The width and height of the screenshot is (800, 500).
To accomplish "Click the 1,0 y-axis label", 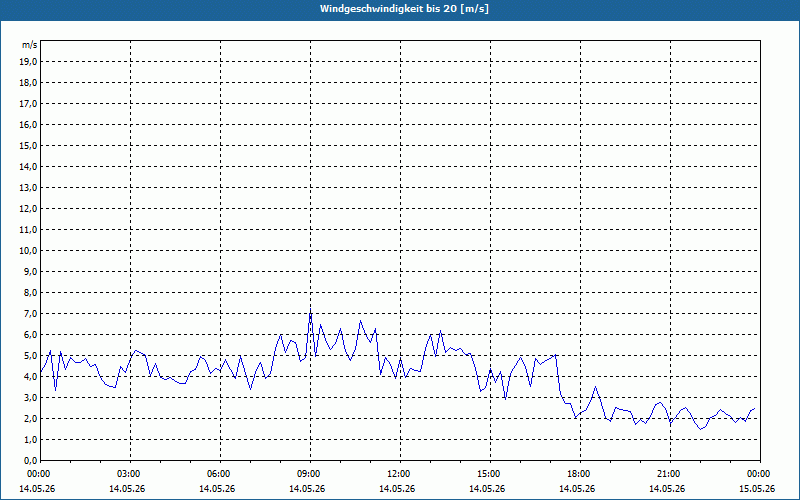I will coord(30,440).
